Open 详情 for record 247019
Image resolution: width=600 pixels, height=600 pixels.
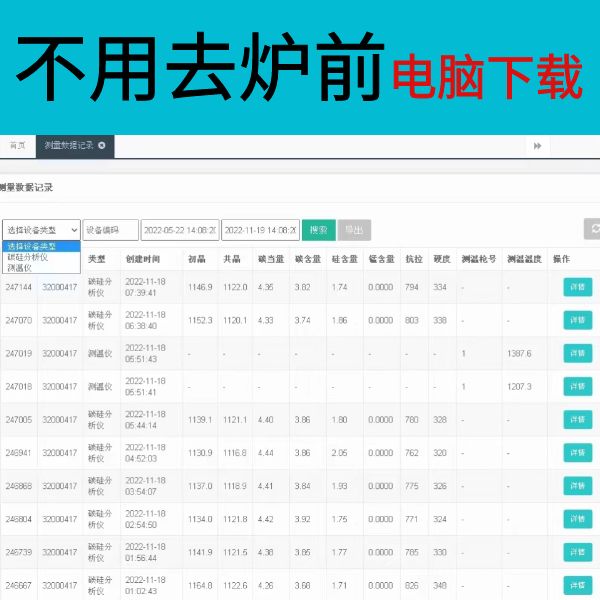click(577, 353)
